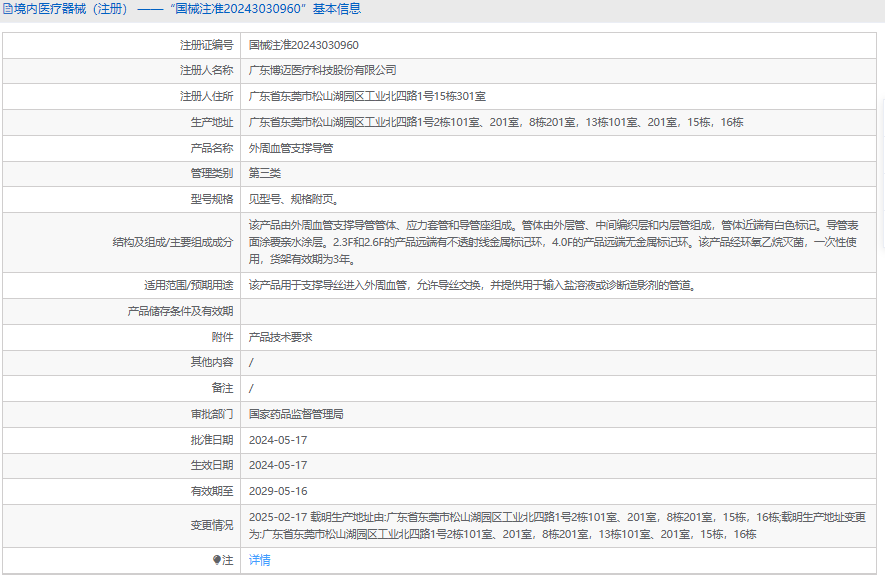Viewport: 885px width, 581px height.
Task: Click the empty 产品储存条件及有效期 value cell
Action: (x=560, y=311)
